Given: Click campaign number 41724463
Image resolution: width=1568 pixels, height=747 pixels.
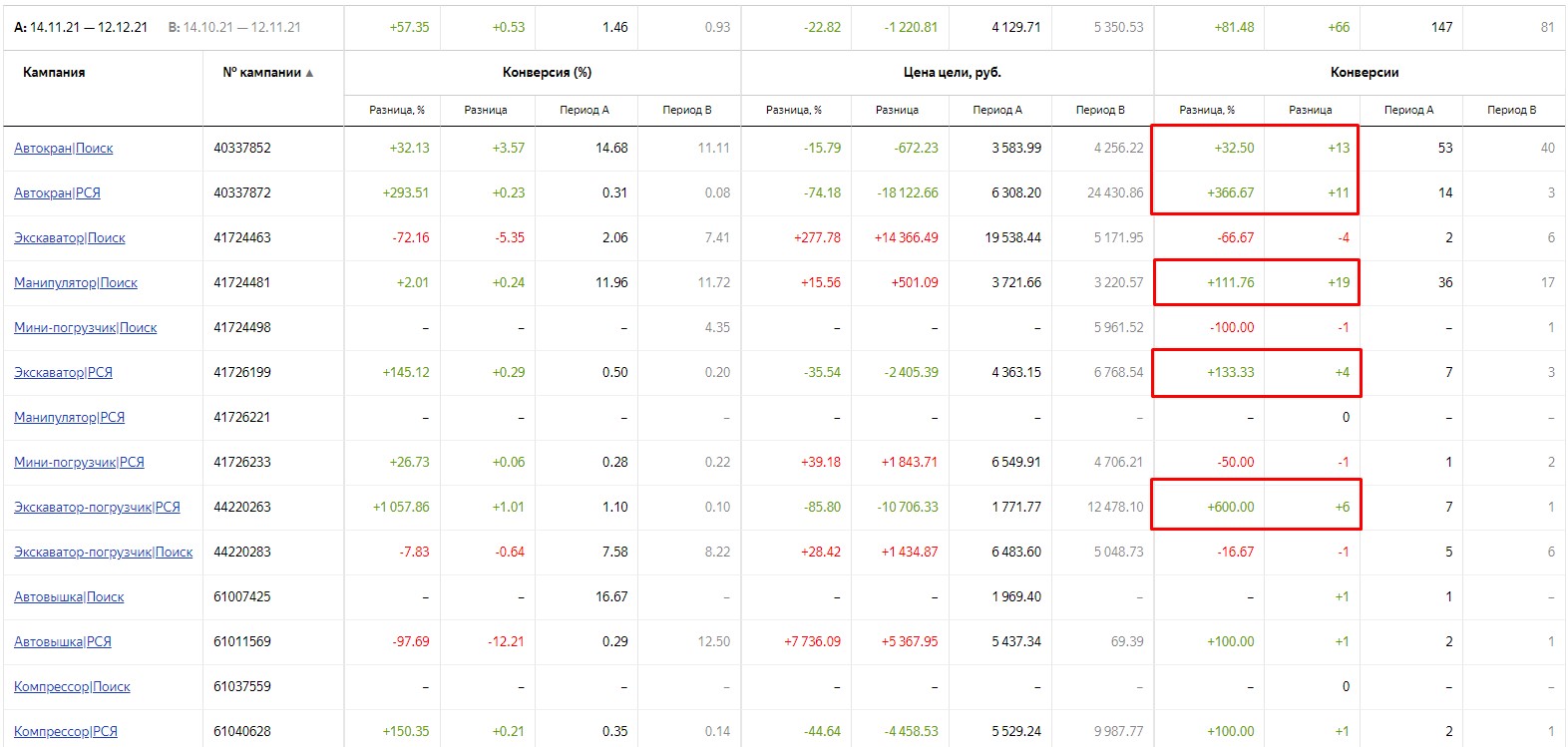Looking at the screenshot, I should coord(242,237).
